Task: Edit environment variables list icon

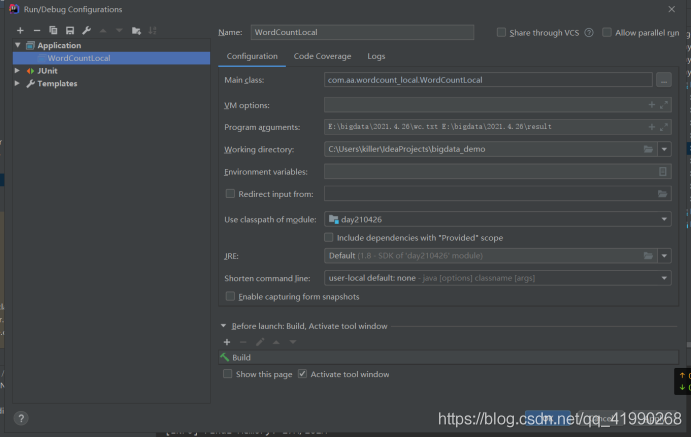Action: tap(662, 171)
